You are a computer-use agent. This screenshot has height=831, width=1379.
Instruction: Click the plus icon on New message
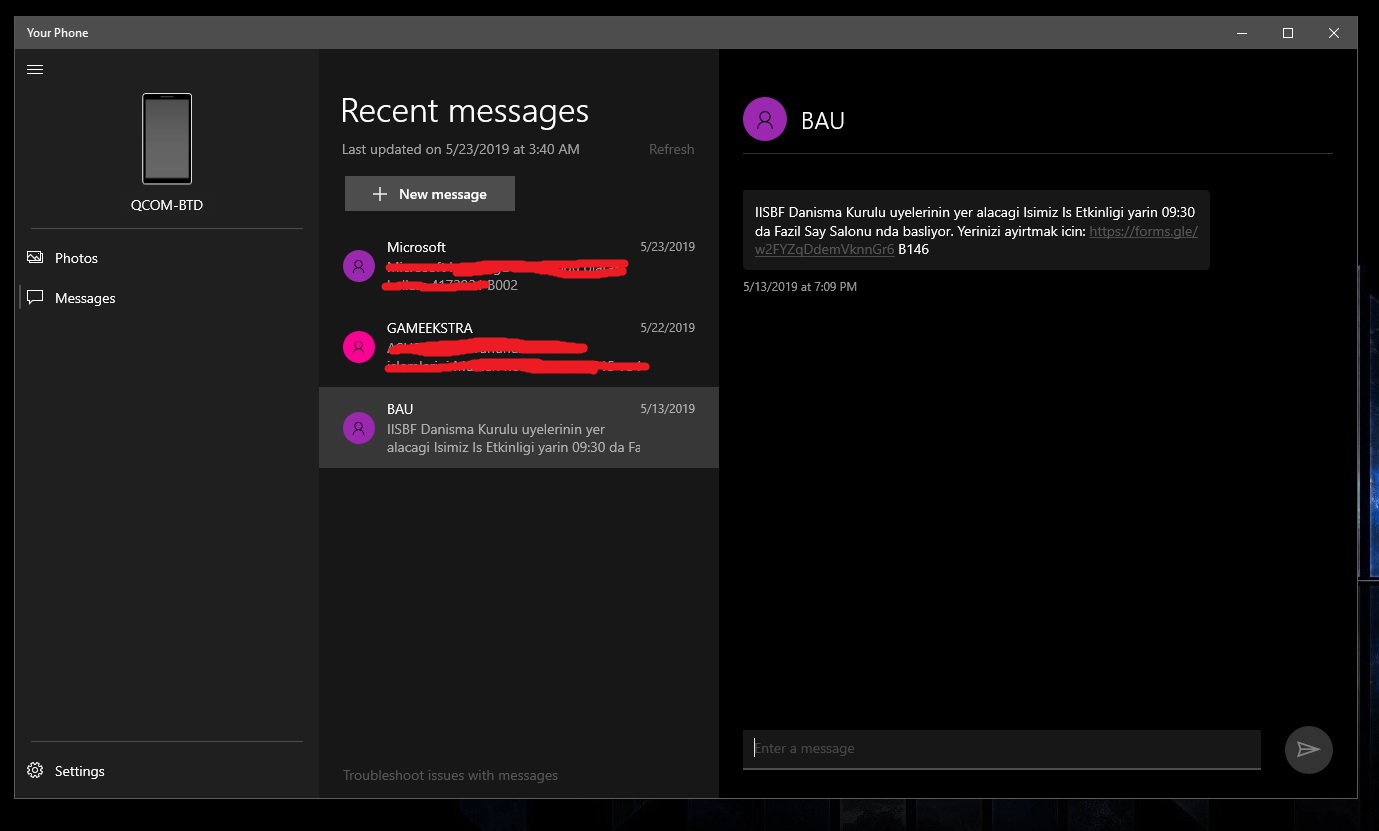pos(379,194)
